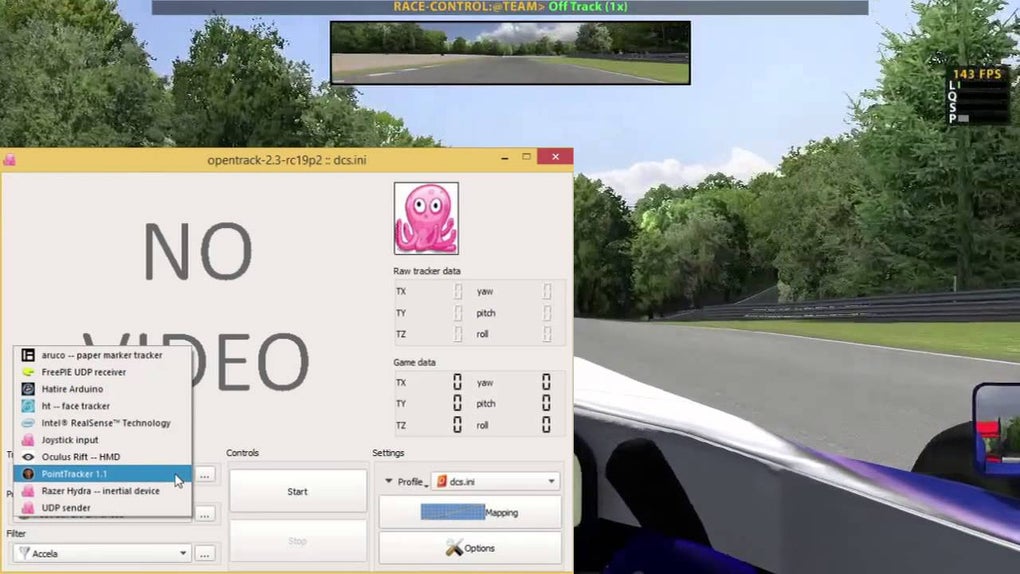
Task: Select UDP sender tracker
Action: coord(103,508)
